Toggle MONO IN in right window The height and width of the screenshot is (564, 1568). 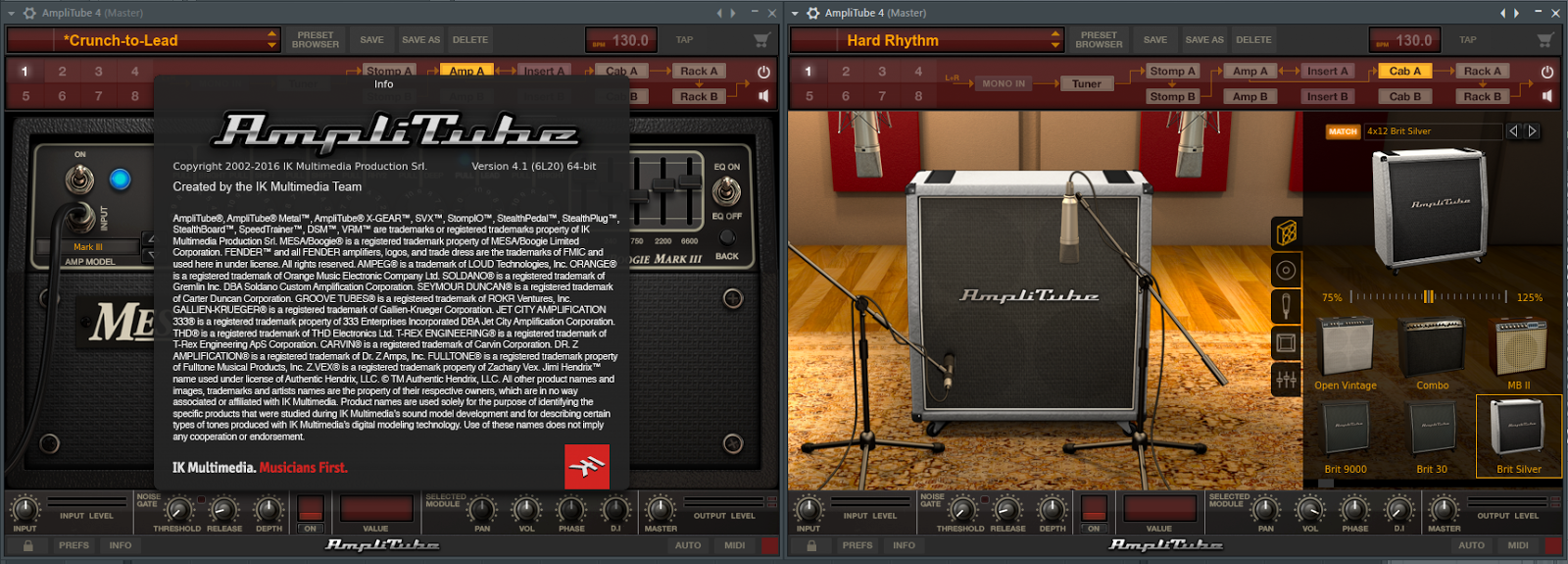coord(1004,83)
